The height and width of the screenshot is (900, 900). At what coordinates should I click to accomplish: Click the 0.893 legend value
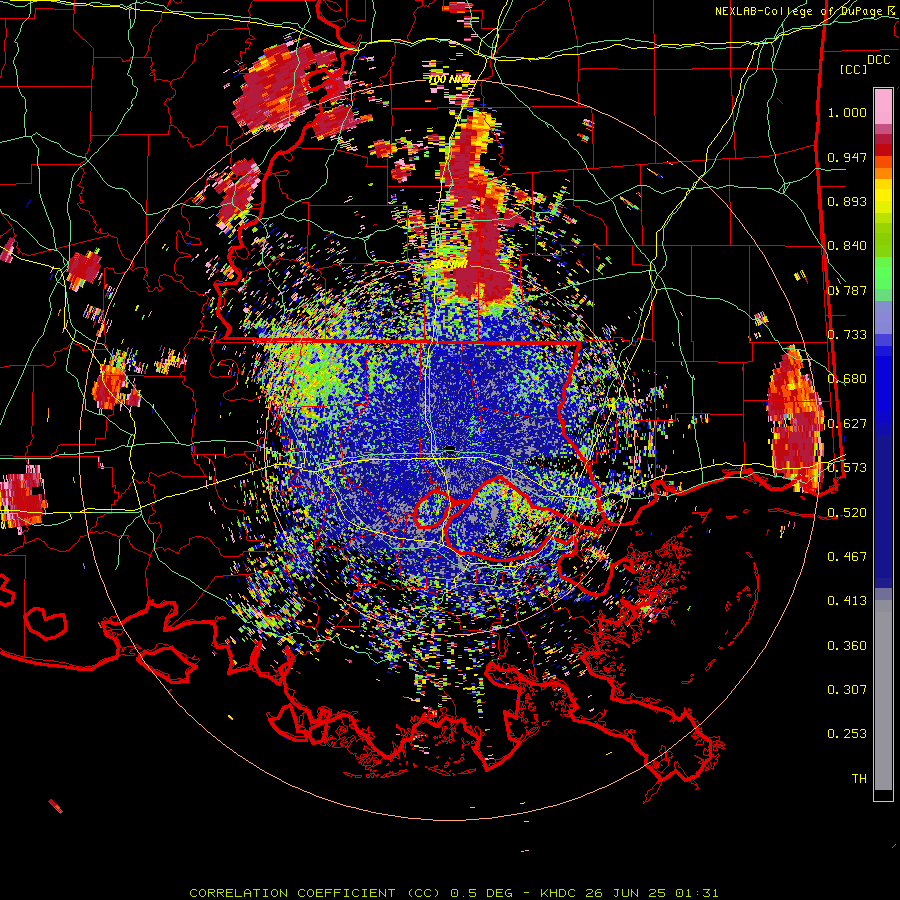(x=847, y=201)
